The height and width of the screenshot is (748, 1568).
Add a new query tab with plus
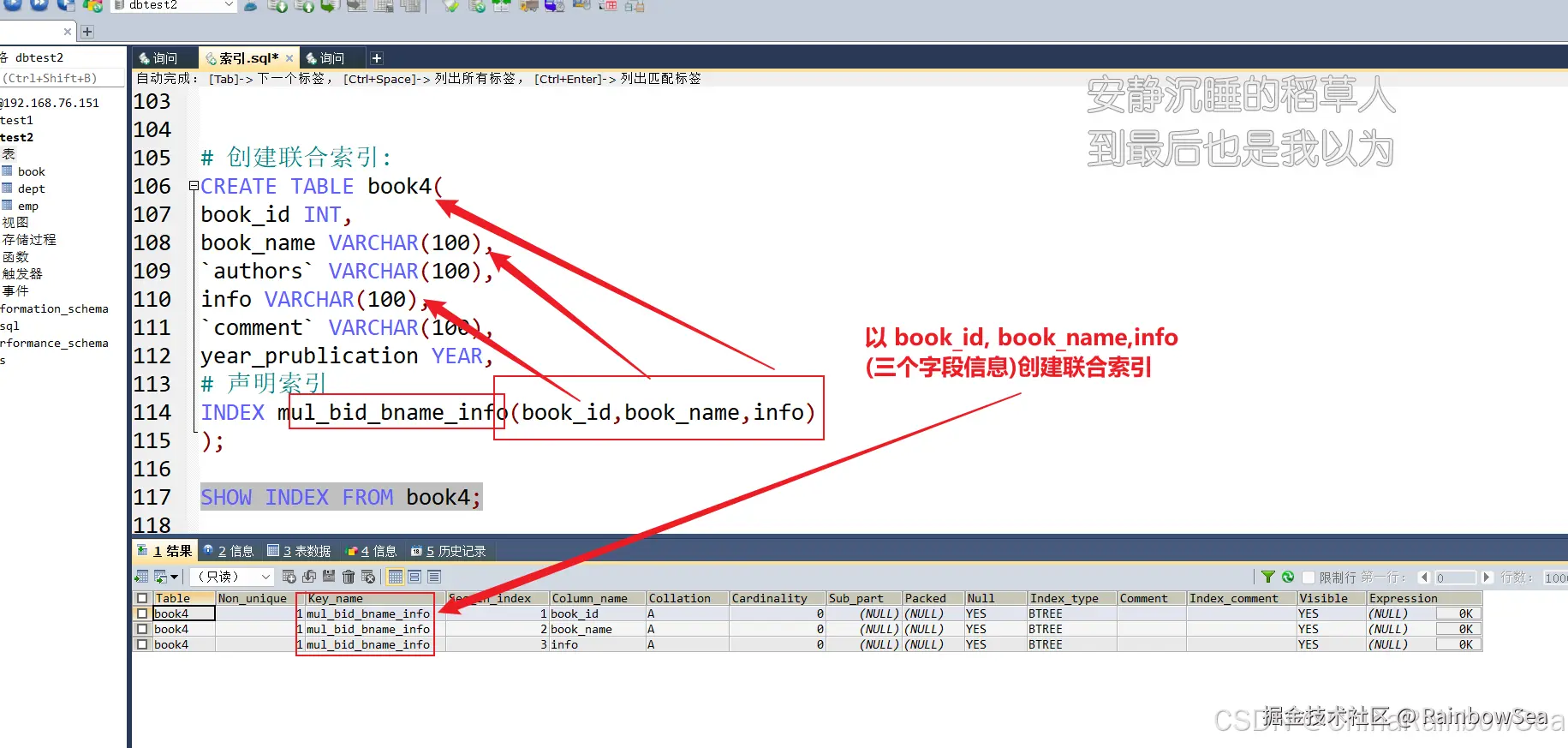tap(377, 58)
